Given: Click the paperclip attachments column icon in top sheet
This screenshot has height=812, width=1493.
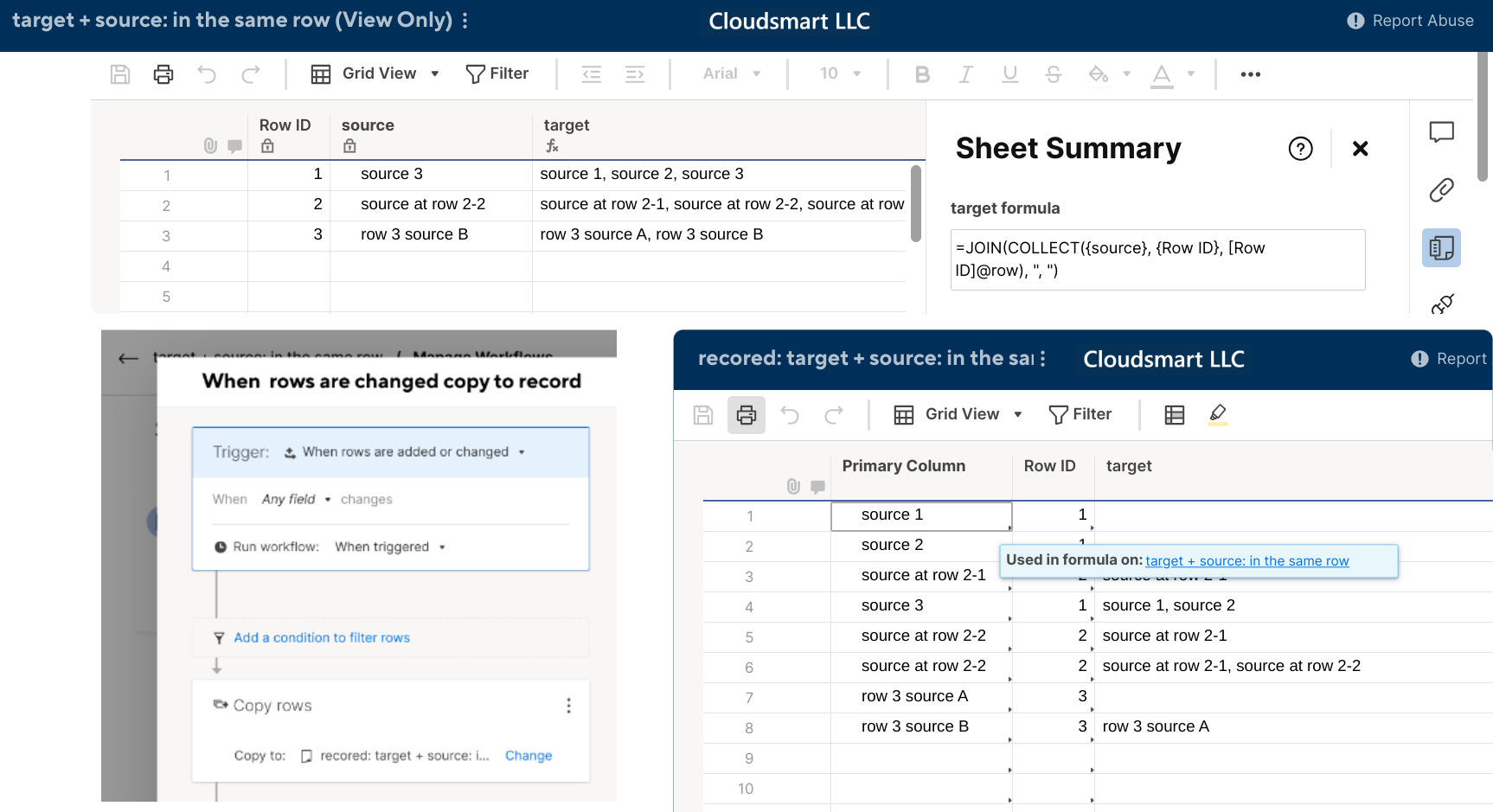Looking at the screenshot, I should [x=210, y=146].
